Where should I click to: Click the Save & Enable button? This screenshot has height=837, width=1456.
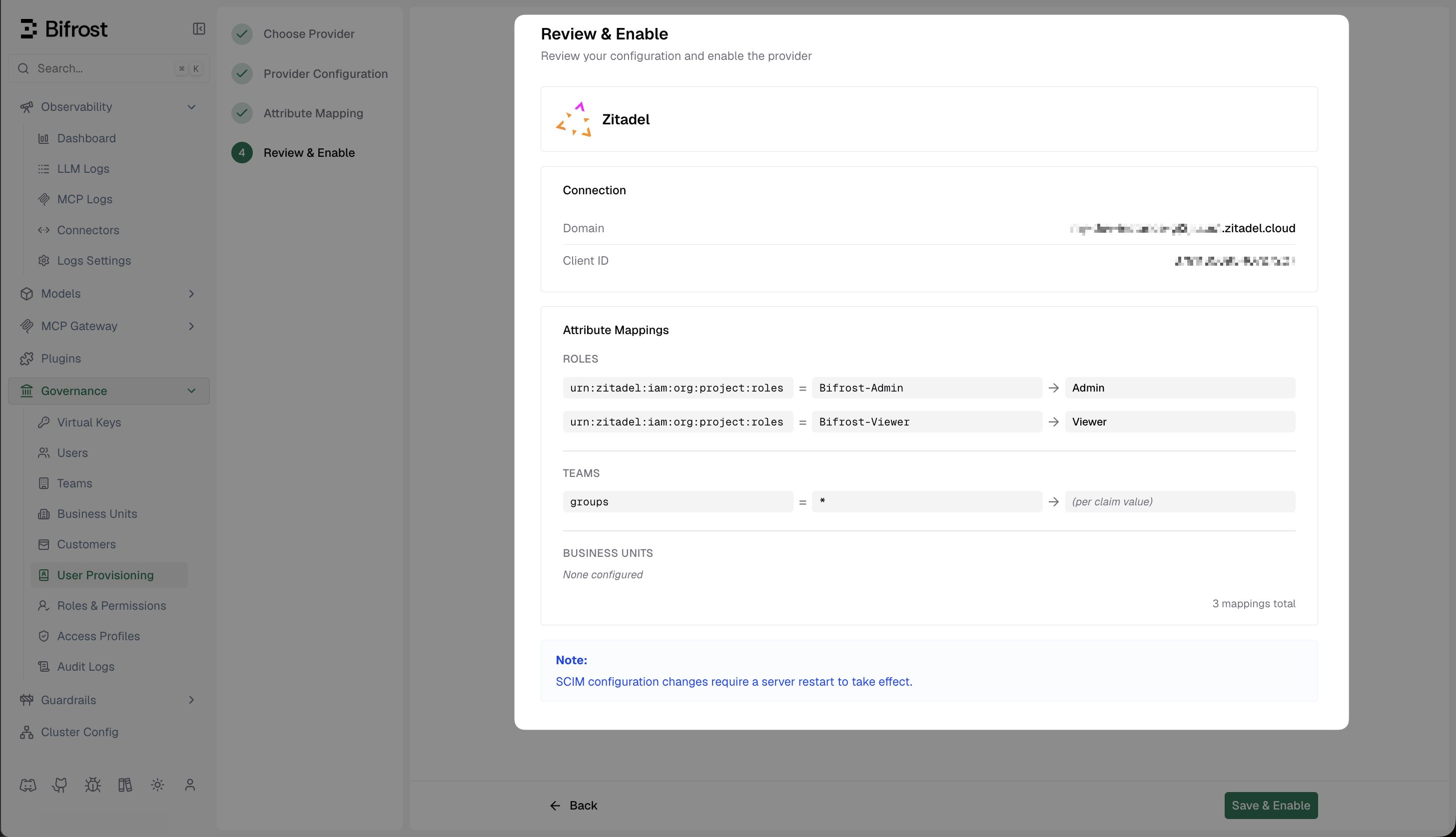(1271, 806)
